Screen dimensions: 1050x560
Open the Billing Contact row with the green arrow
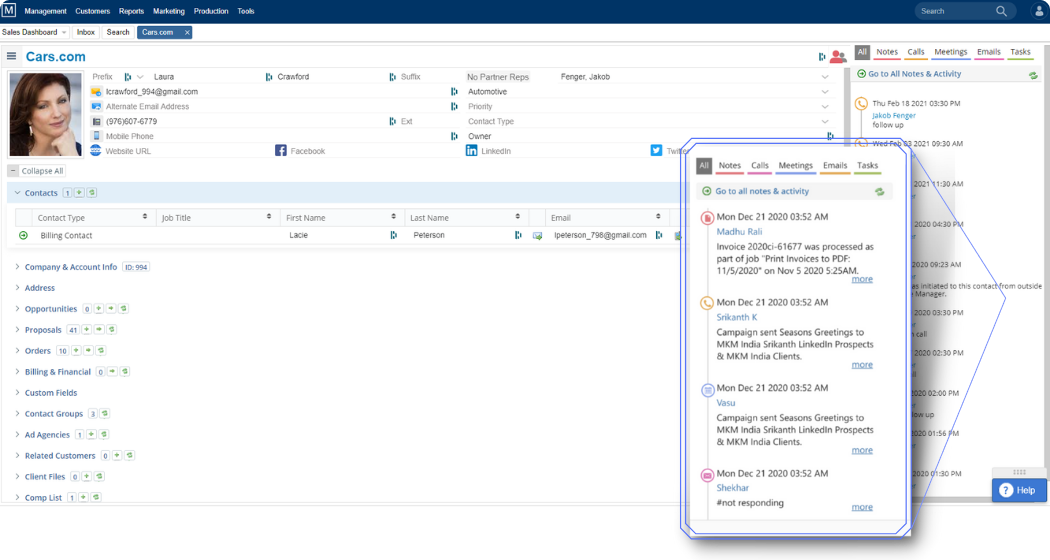tap(23, 235)
